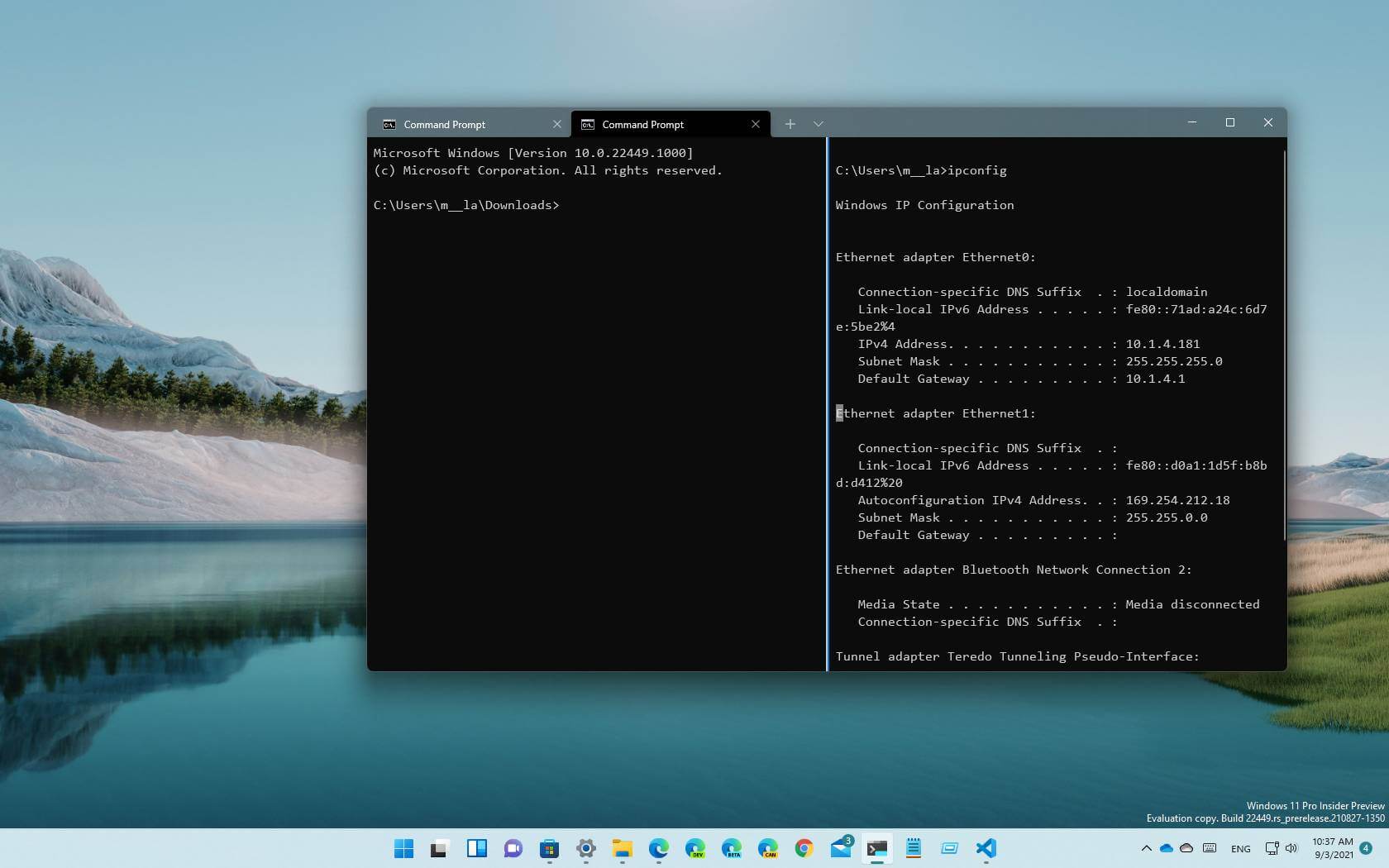Open the new tab dropdown chevron in Terminal
Image resolution: width=1389 pixels, height=868 pixels.
(x=818, y=124)
